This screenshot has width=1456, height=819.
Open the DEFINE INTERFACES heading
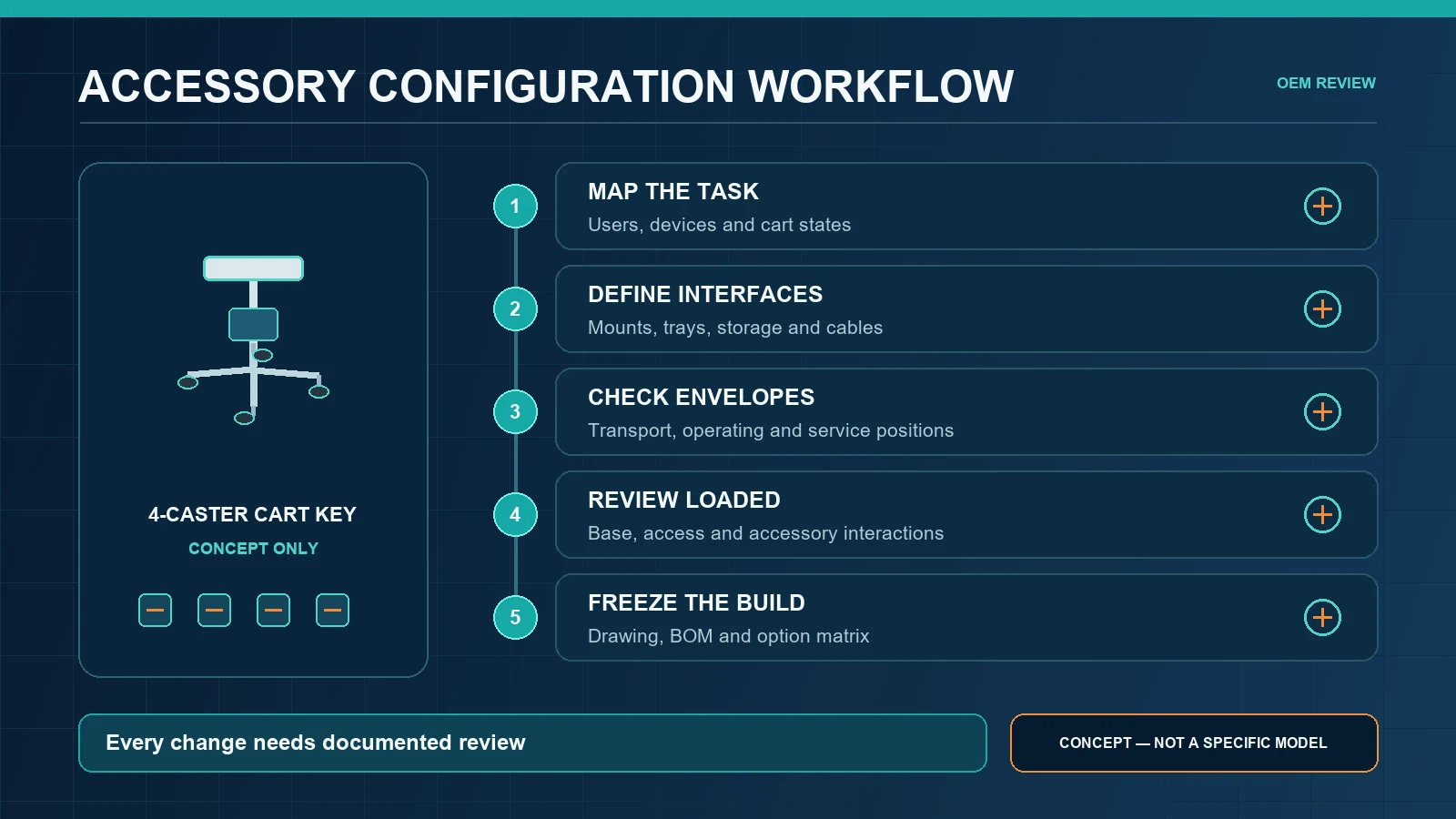click(705, 295)
